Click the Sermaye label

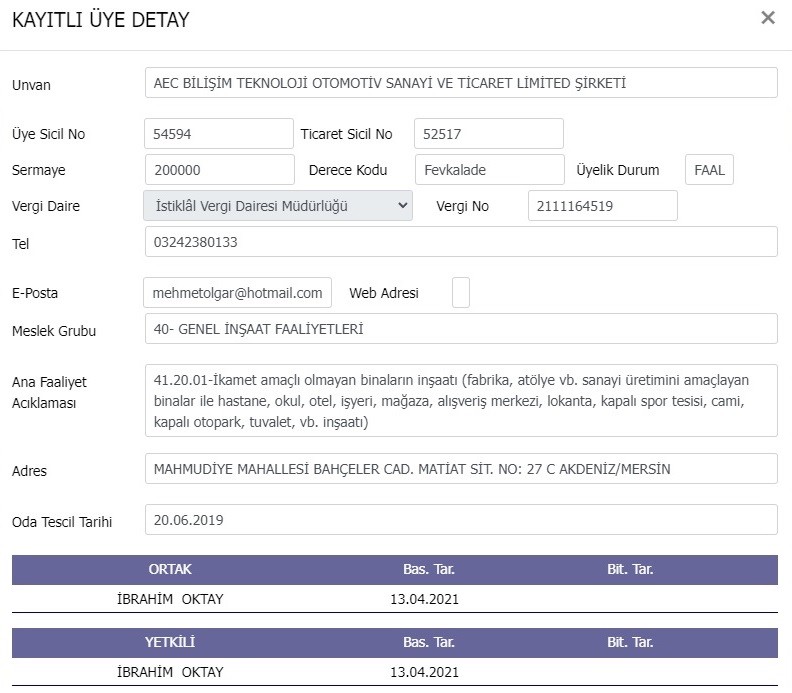click(39, 170)
